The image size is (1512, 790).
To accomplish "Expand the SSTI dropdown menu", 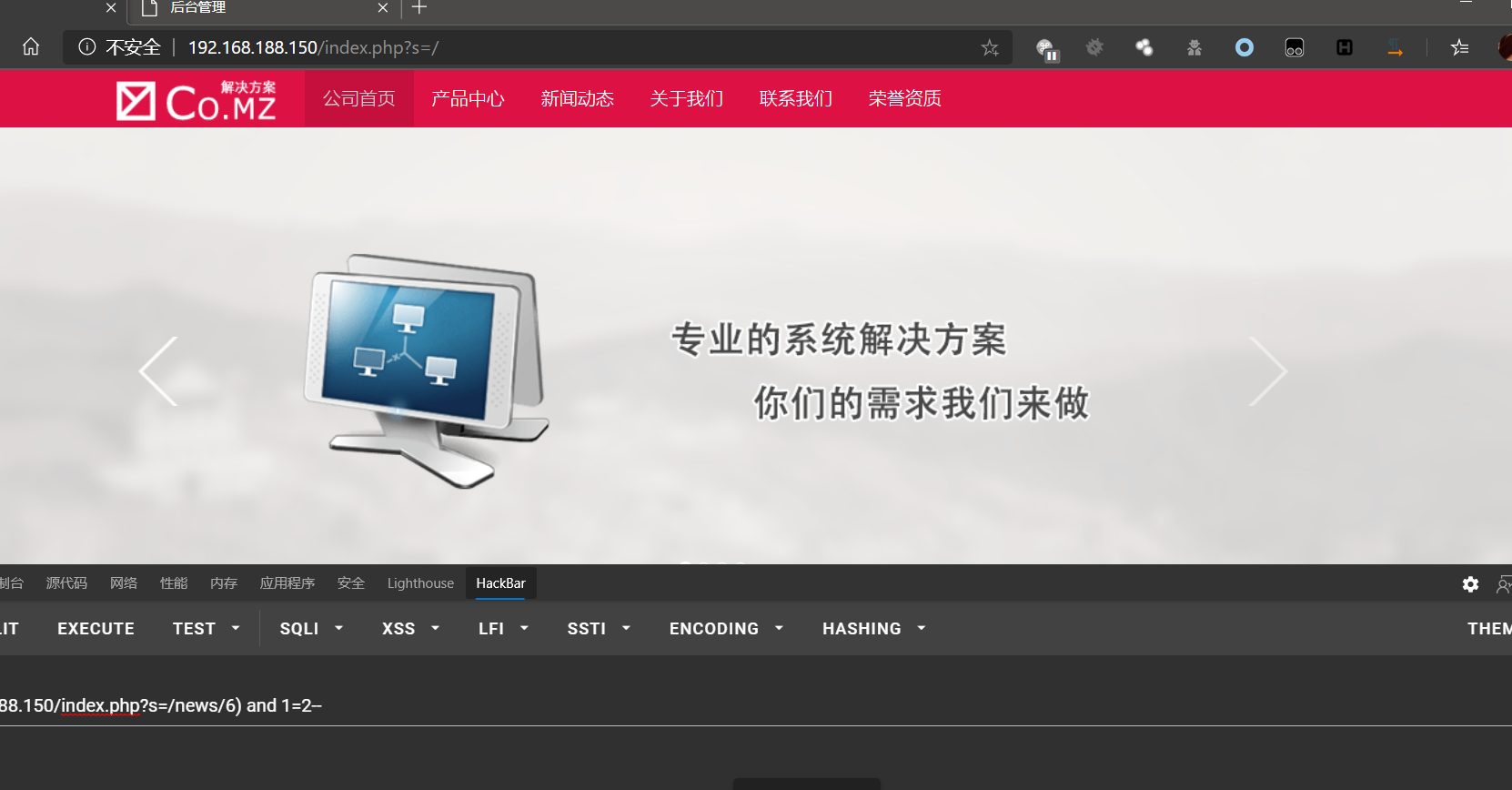I will (x=599, y=629).
